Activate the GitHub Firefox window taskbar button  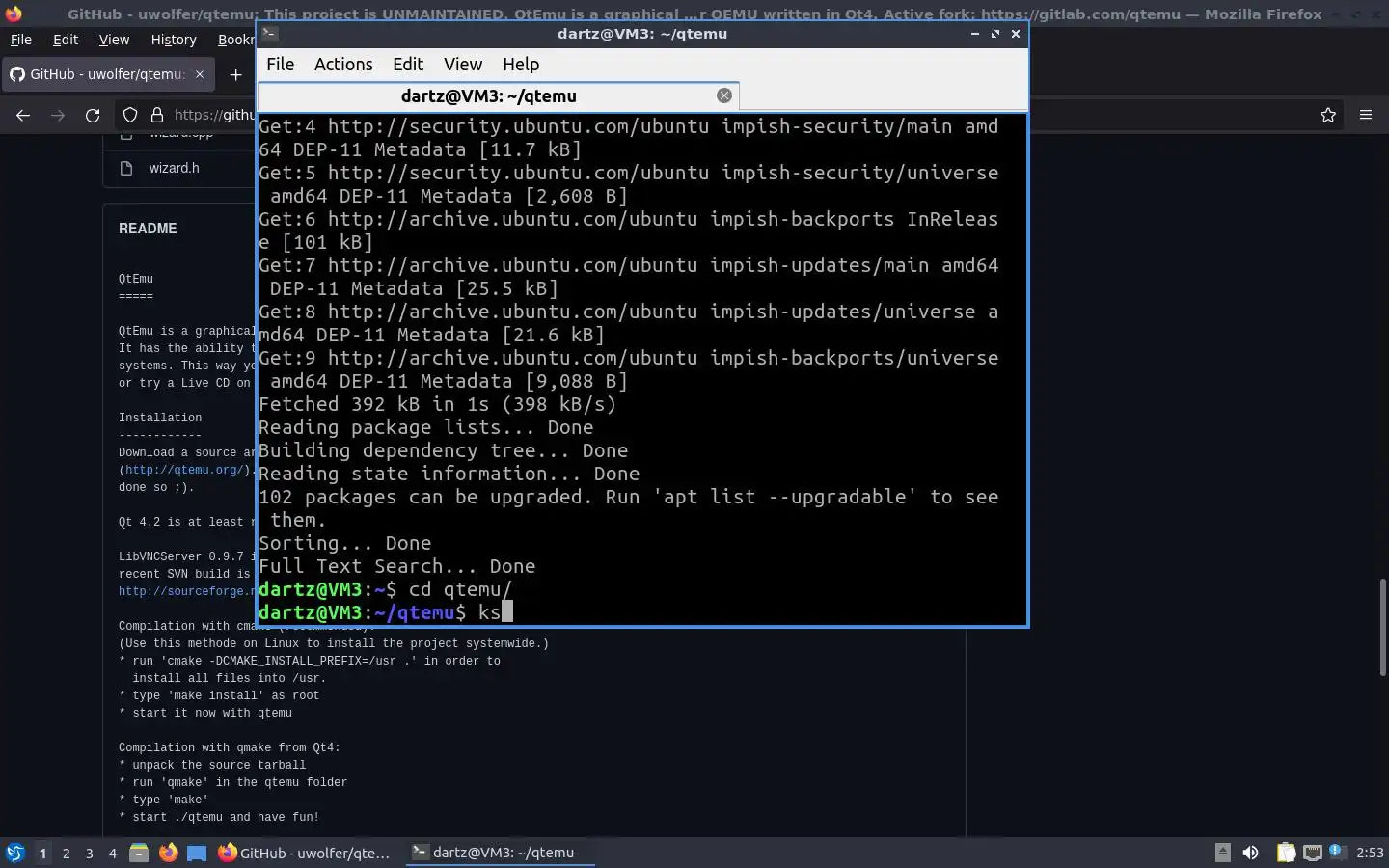pyautogui.click(x=305, y=853)
